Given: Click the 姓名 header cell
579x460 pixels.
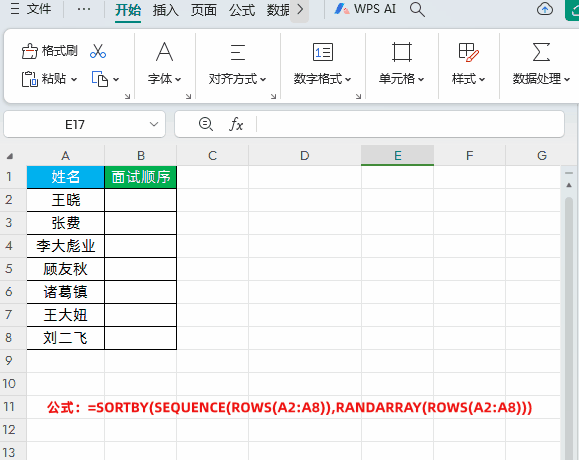Looking at the screenshot, I should click(x=65, y=177).
